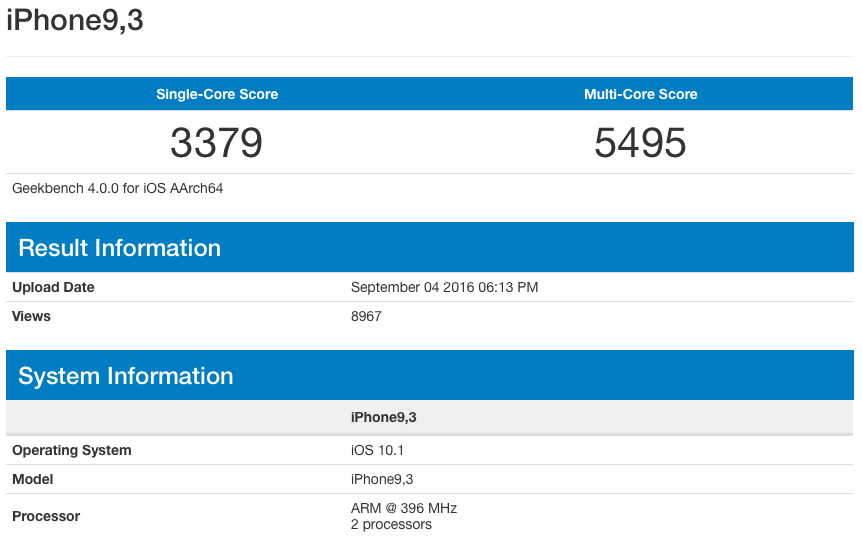Click the Upload Date label
862x537 pixels.
coord(53,287)
